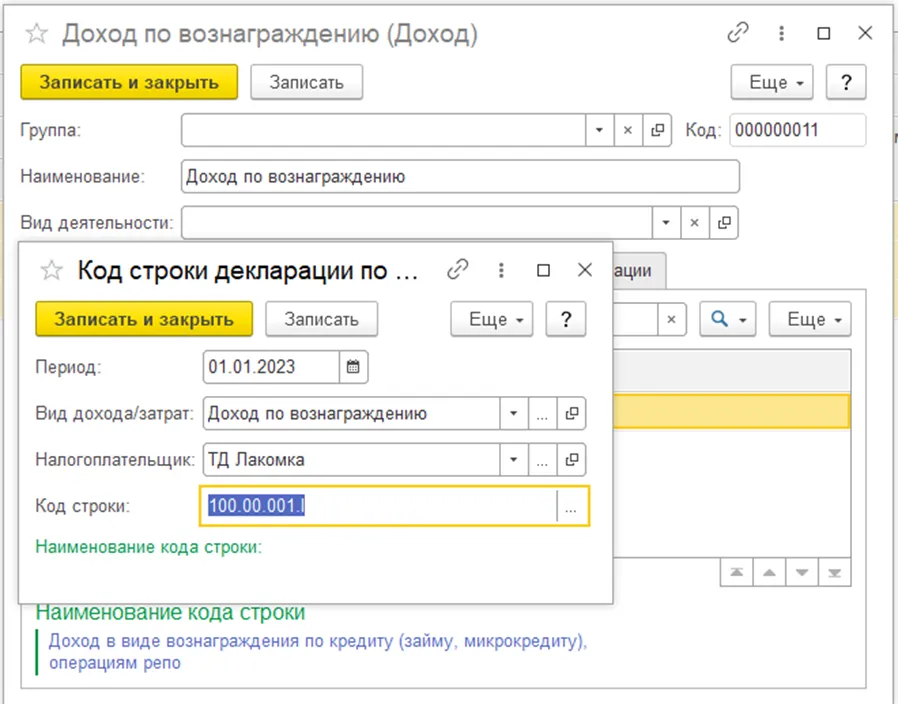Open the Вид дохода/затрат item card
Image resolution: width=898 pixels, height=704 pixels.
(x=572, y=413)
